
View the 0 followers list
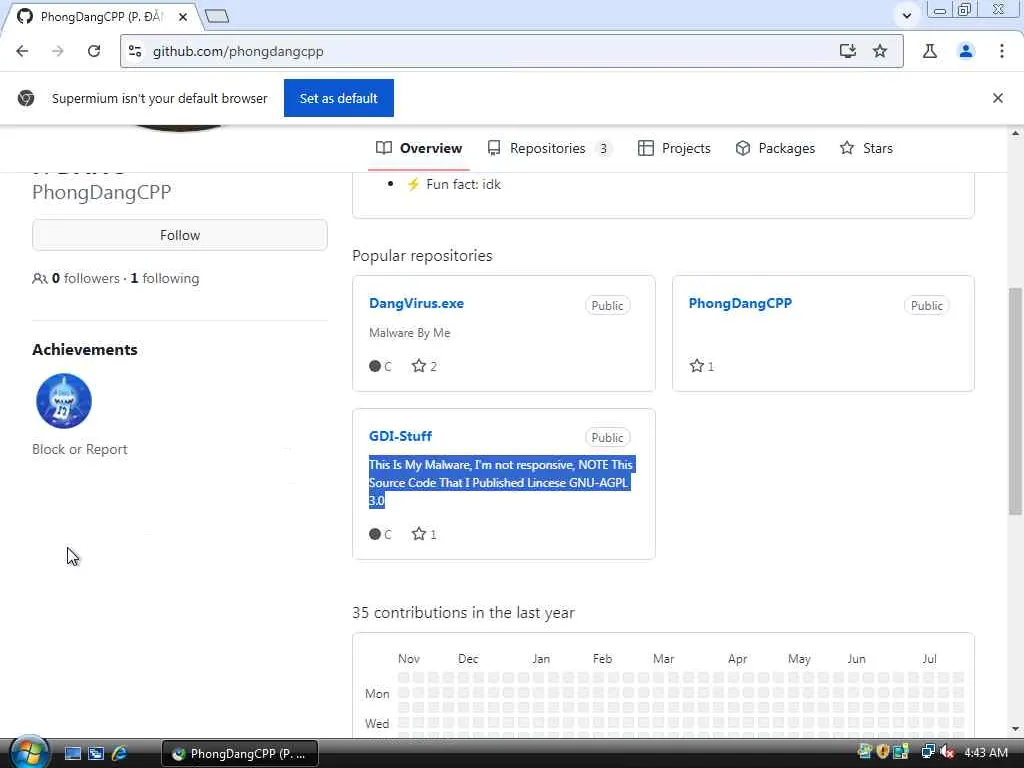coord(86,278)
